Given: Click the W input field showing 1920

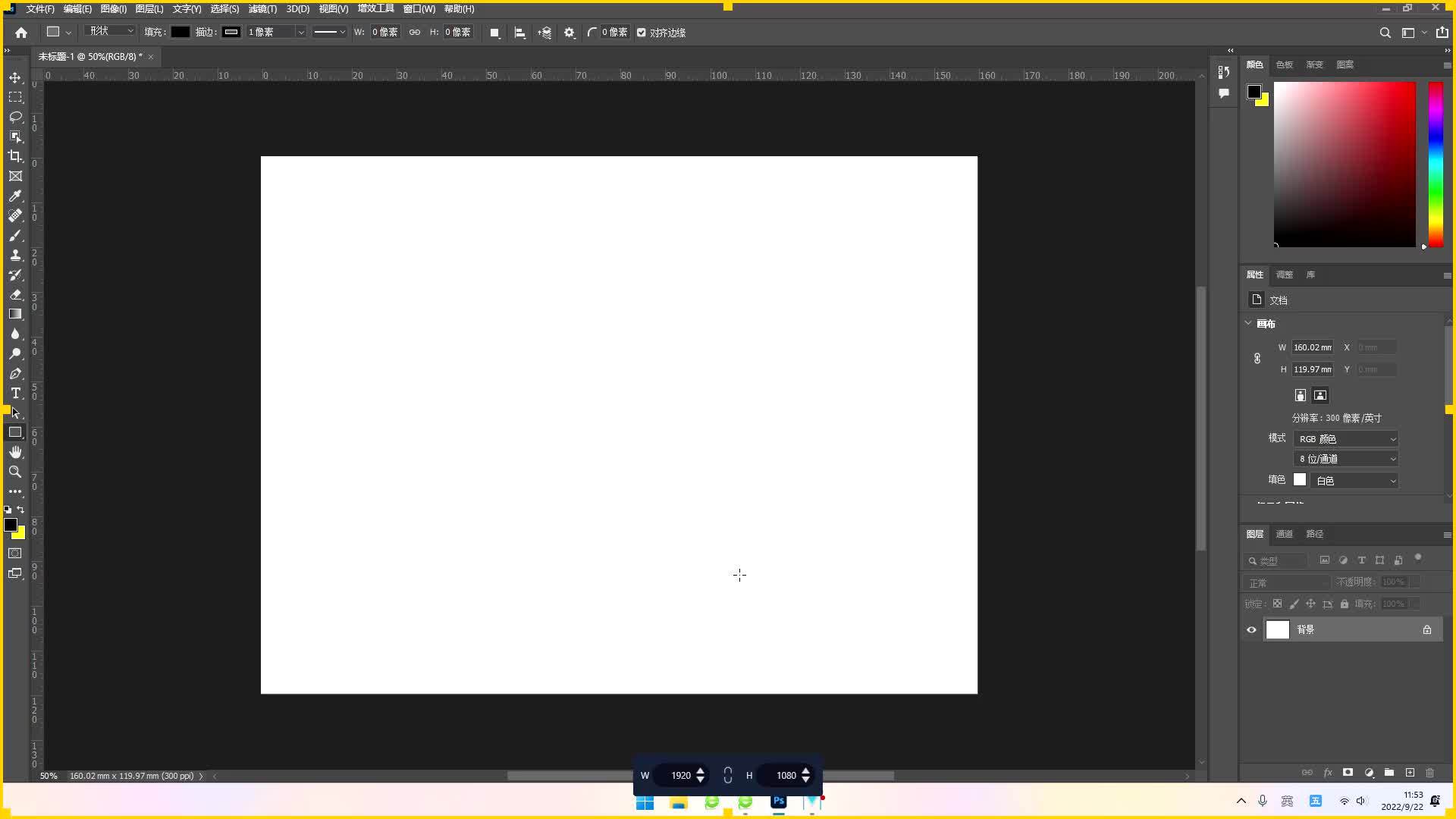Looking at the screenshot, I should coord(681,775).
